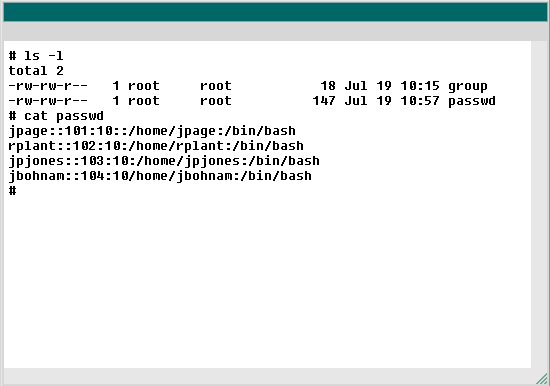Click the terminal window title bar

pos(275,12)
